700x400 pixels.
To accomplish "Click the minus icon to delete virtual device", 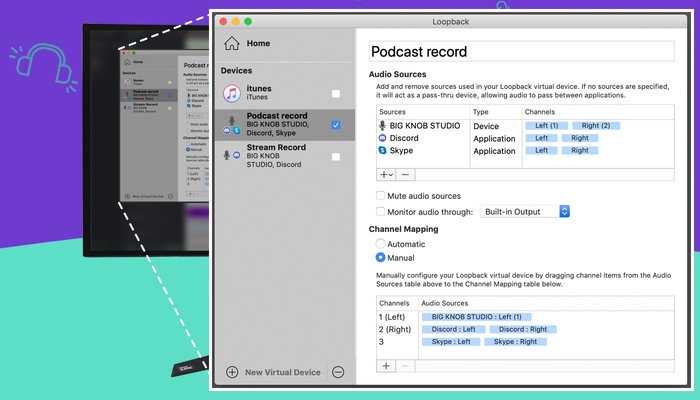I will point(338,372).
